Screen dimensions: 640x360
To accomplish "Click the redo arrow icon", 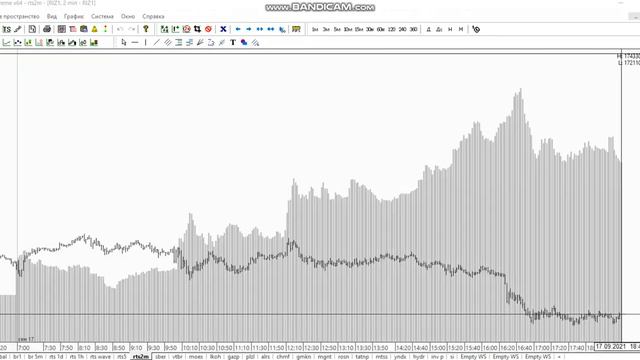I will (x=131, y=29).
